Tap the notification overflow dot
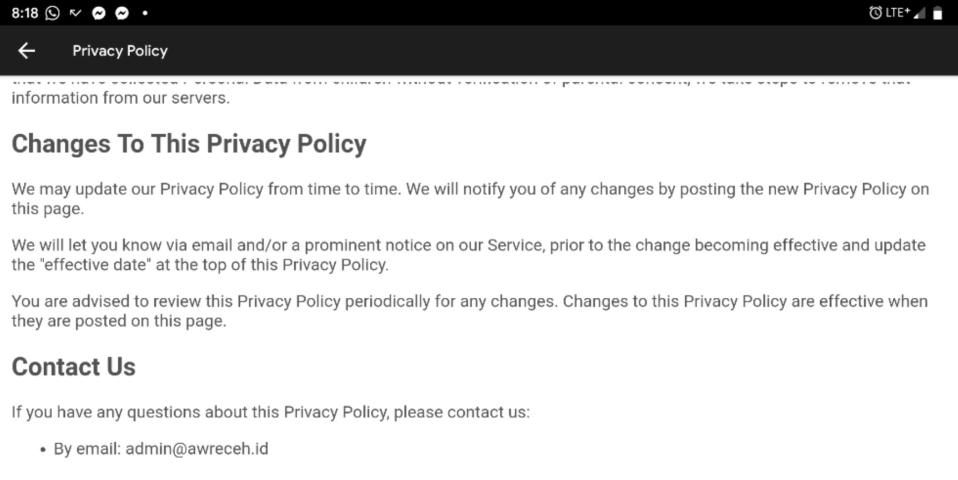The image size is (958, 480). pos(145,13)
